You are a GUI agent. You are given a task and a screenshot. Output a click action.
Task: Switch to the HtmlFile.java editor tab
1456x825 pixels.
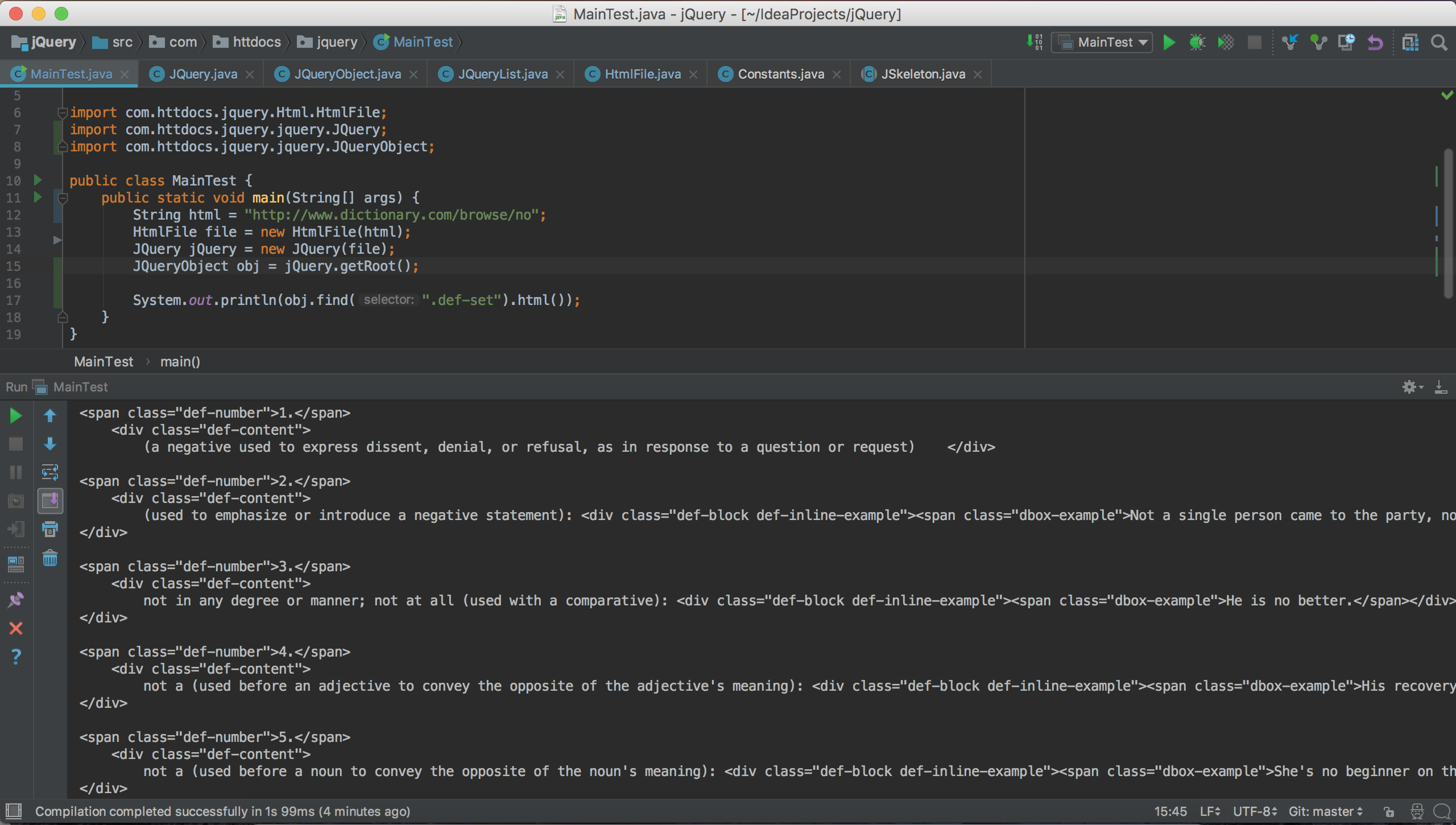pos(642,74)
